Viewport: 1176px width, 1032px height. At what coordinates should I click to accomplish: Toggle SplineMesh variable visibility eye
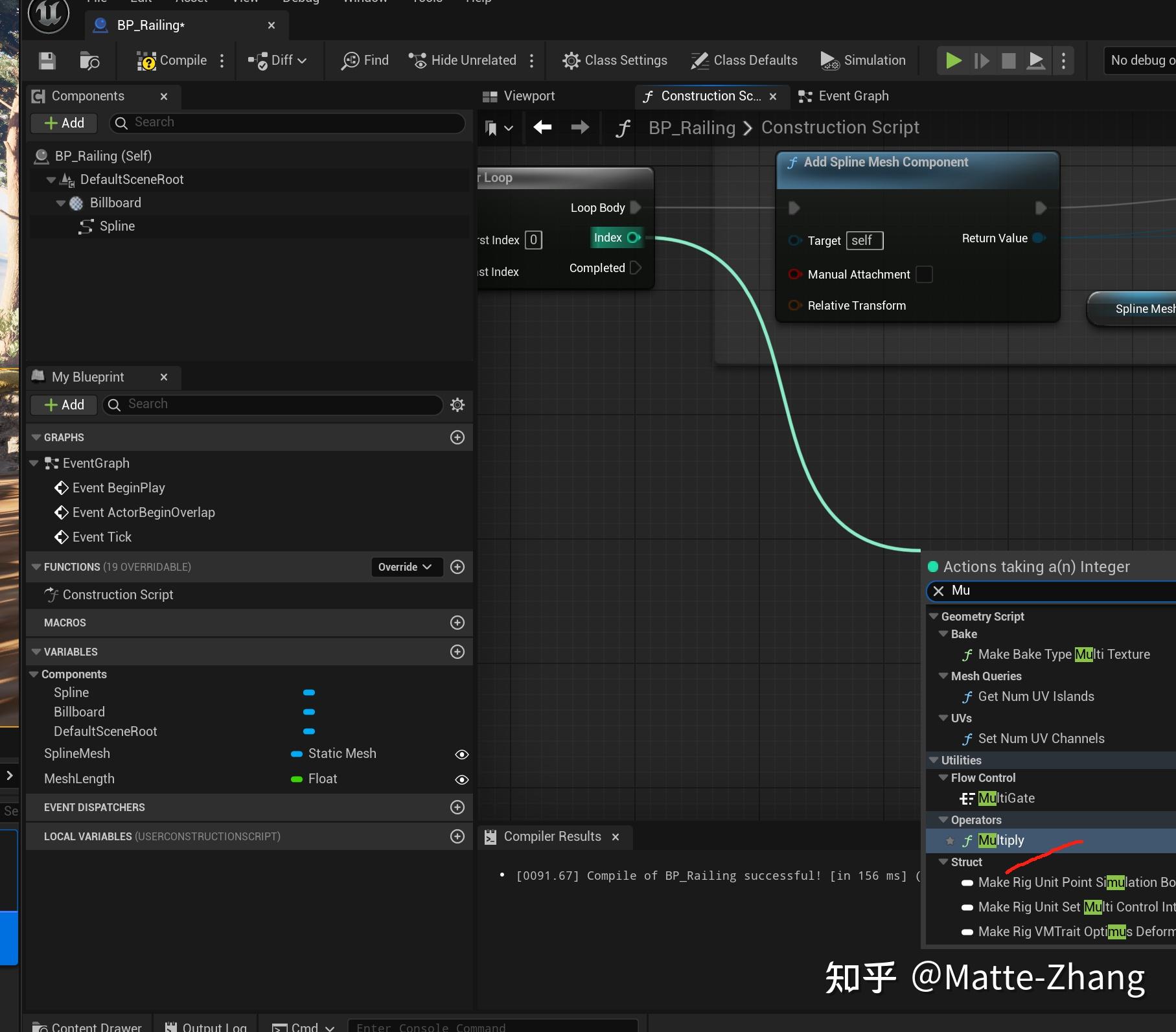(461, 754)
